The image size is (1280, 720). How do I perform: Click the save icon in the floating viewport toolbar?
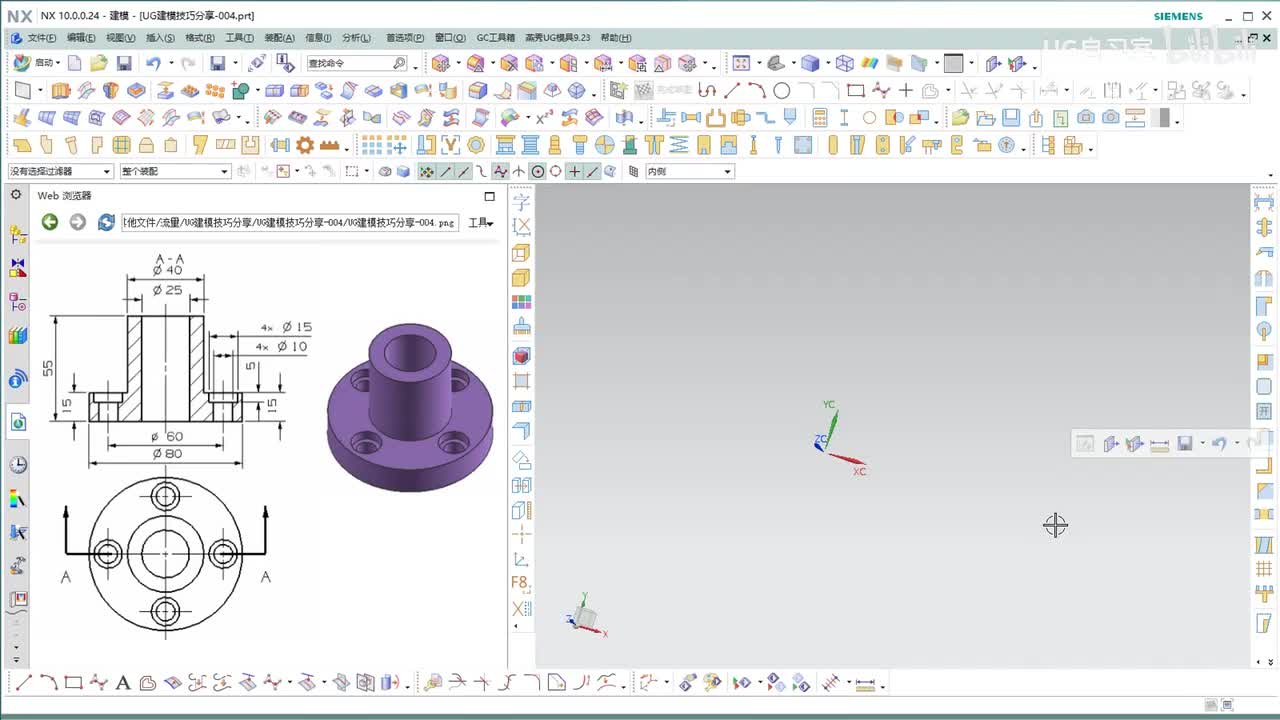tap(1185, 443)
